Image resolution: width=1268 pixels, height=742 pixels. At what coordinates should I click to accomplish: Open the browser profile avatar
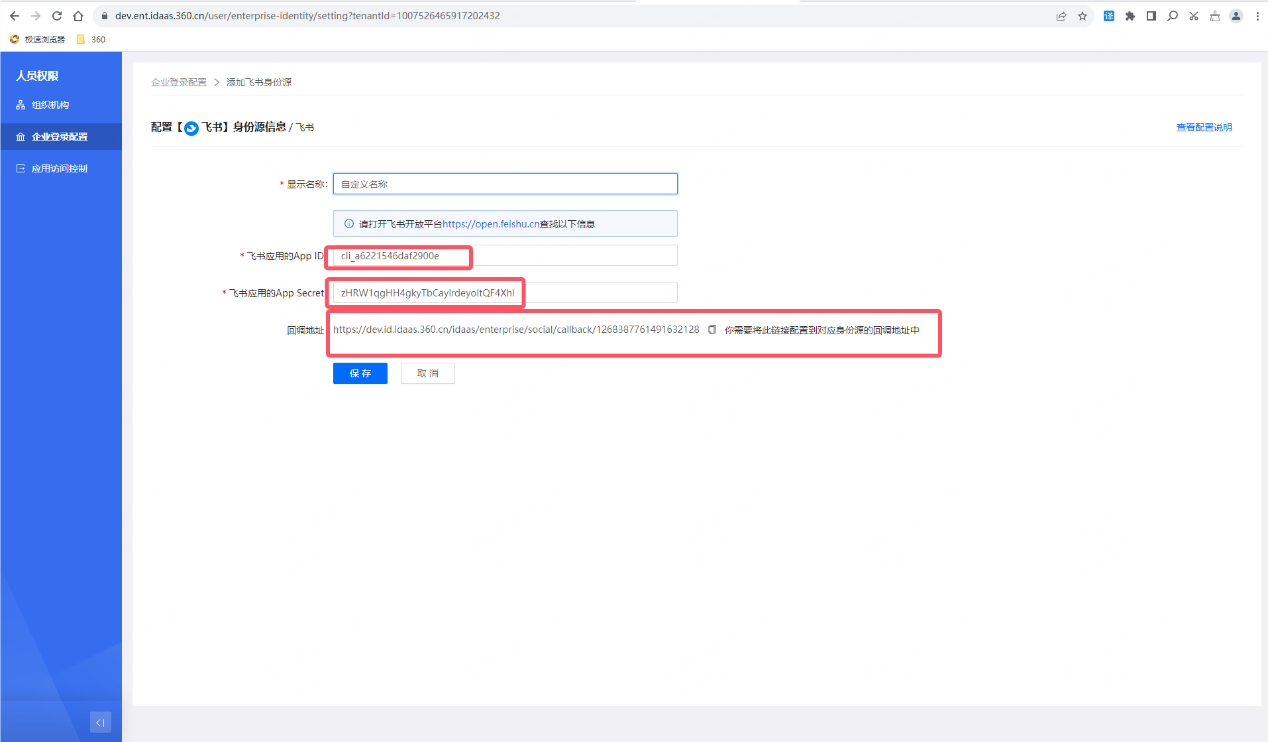click(x=1236, y=16)
